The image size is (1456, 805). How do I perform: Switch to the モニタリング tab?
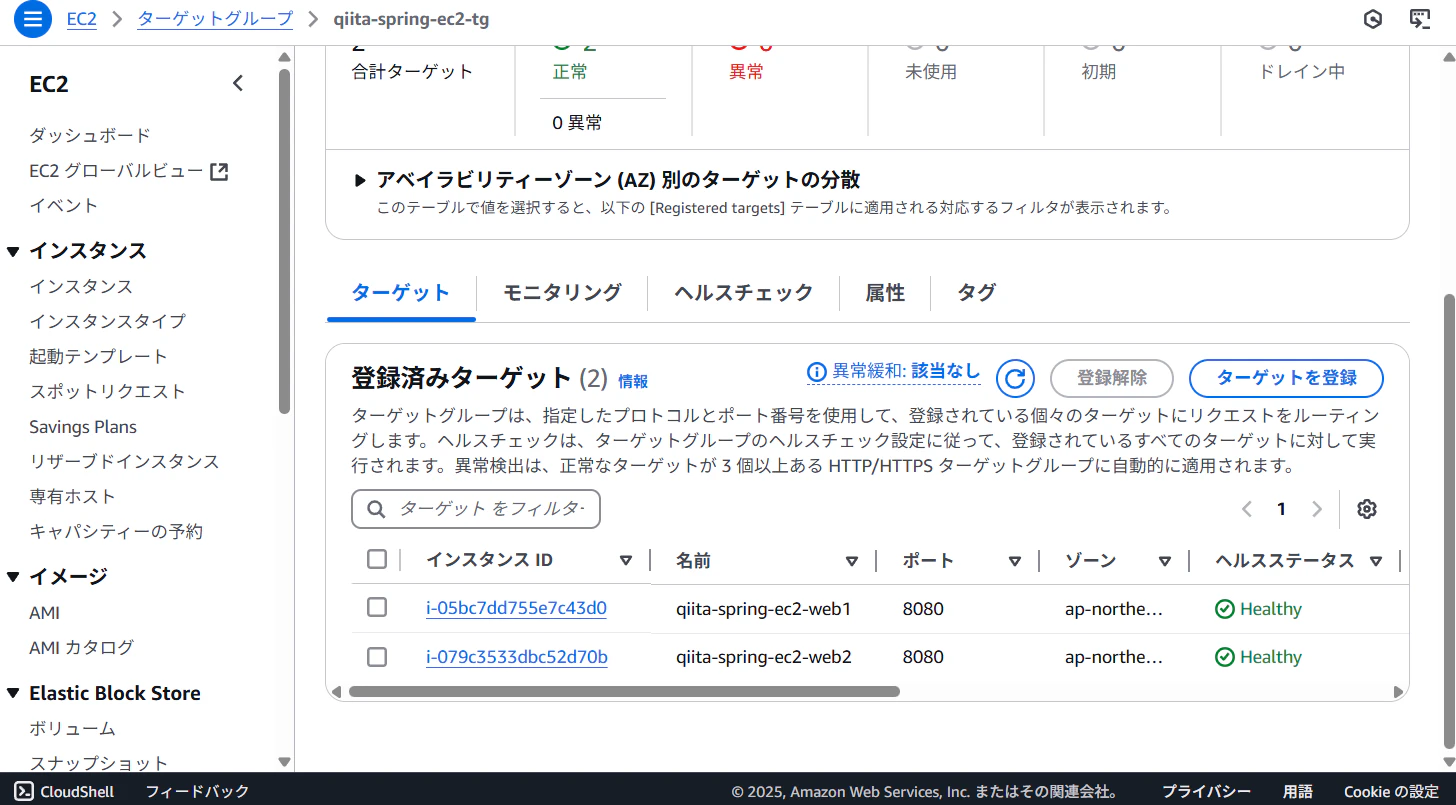(562, 293)
